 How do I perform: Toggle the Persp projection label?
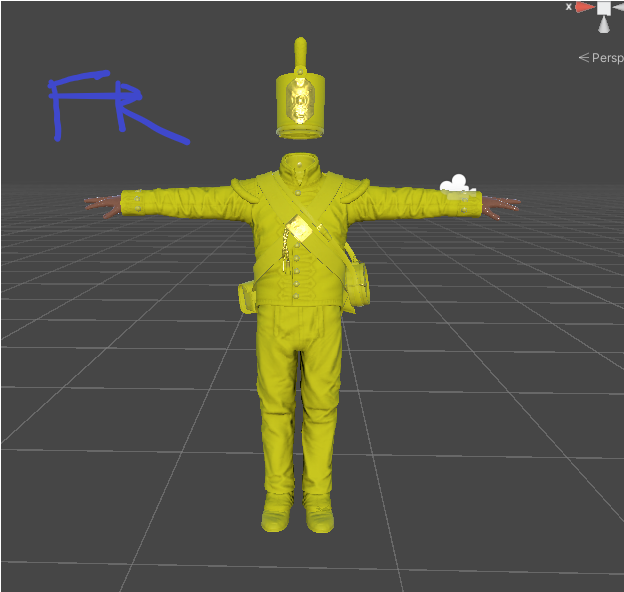[x=601, y=58]
